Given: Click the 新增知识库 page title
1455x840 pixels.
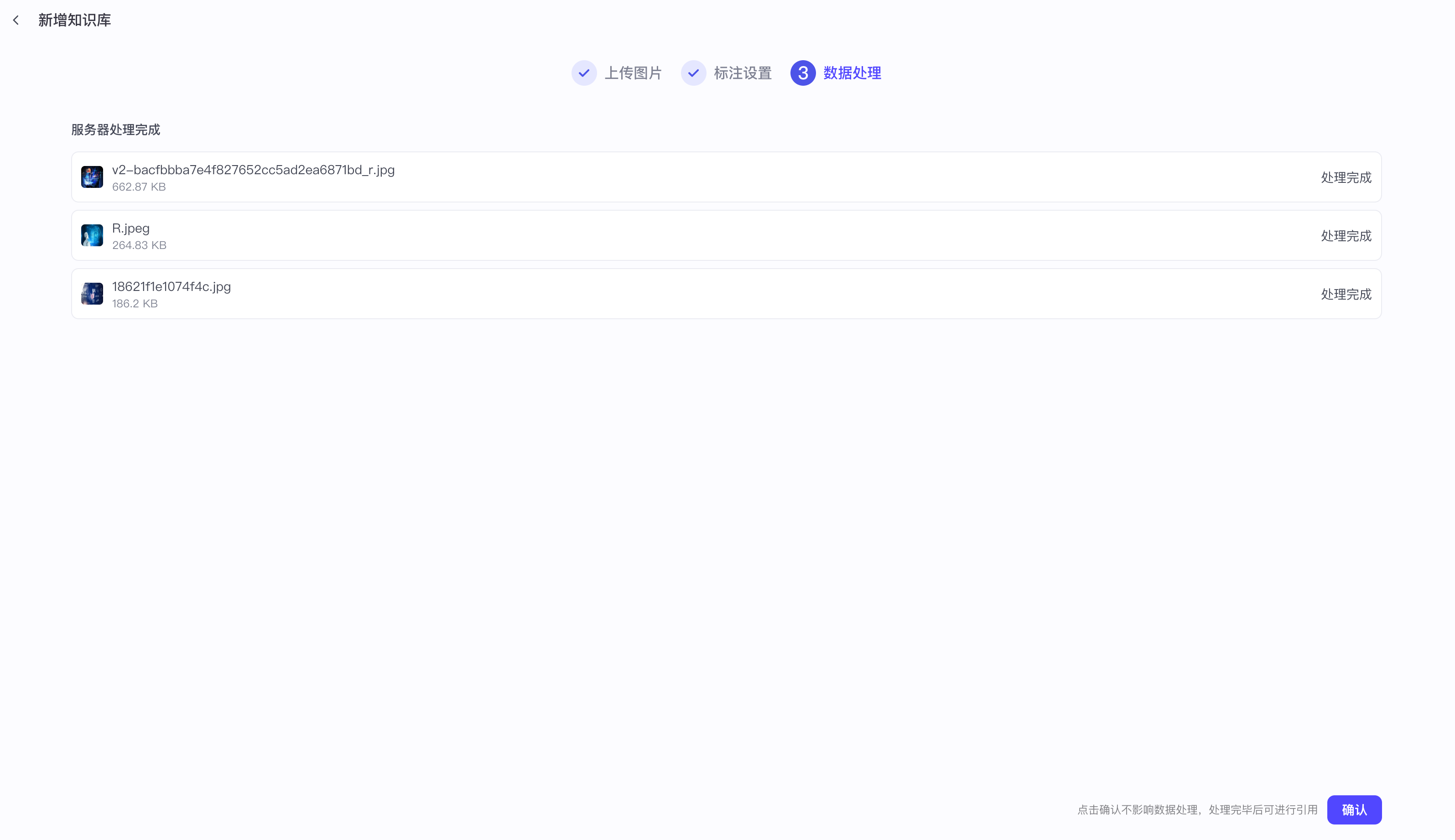Looking at the screenshot, I should pos(74,20).
